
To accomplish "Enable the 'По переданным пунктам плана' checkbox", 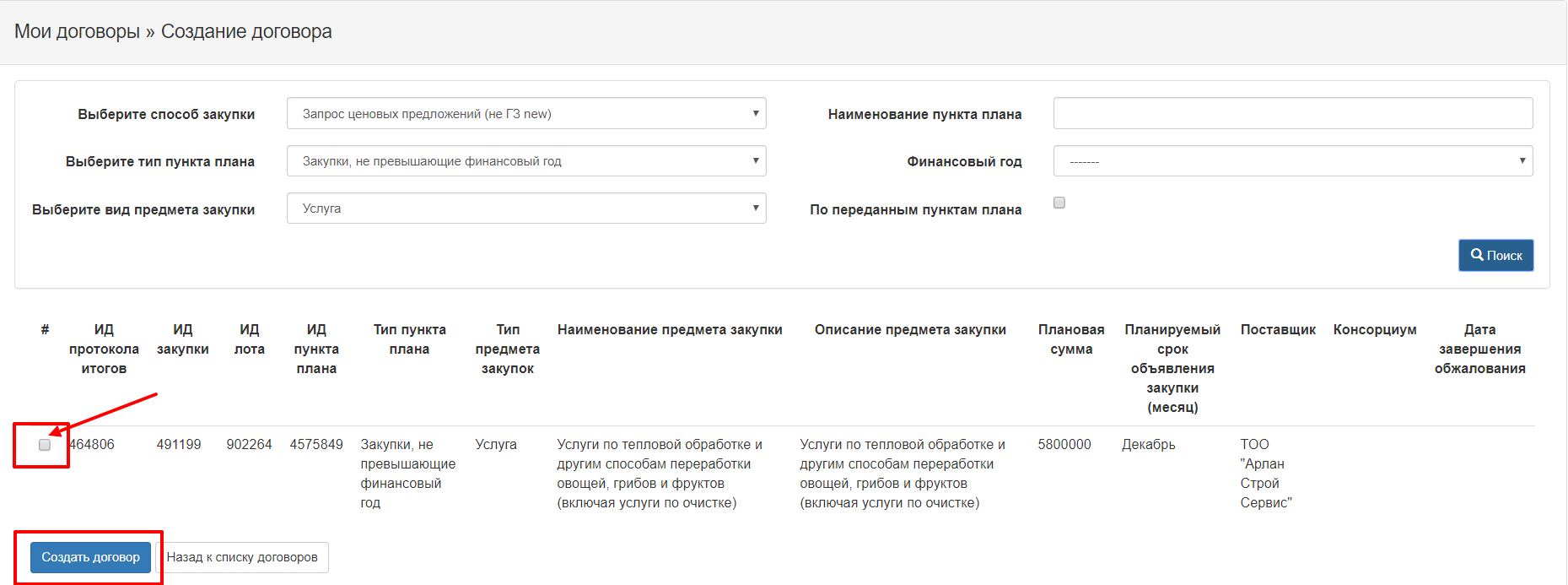I will [1059, 203].
